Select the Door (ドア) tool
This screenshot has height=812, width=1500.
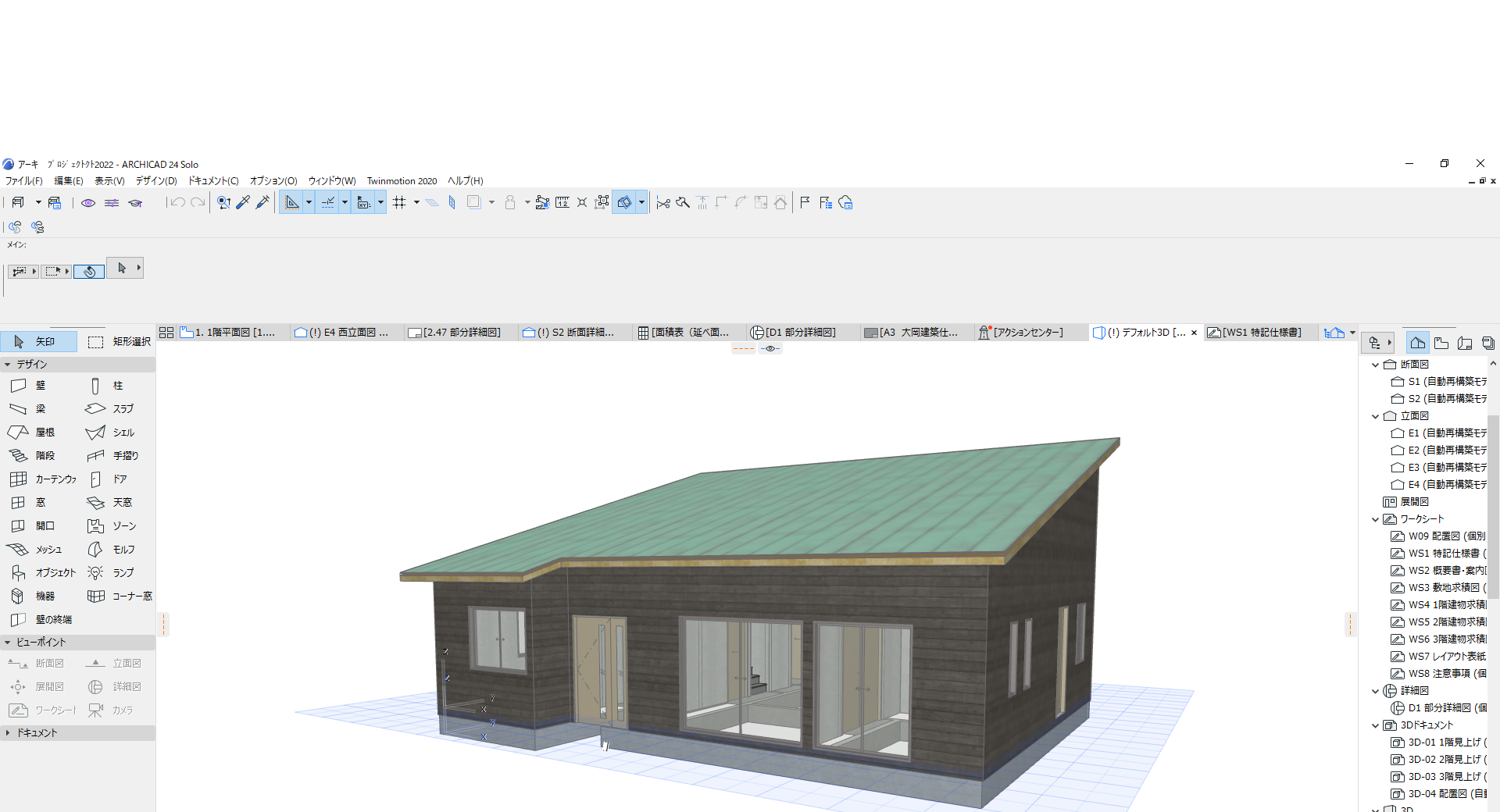(x=109, y=479)
